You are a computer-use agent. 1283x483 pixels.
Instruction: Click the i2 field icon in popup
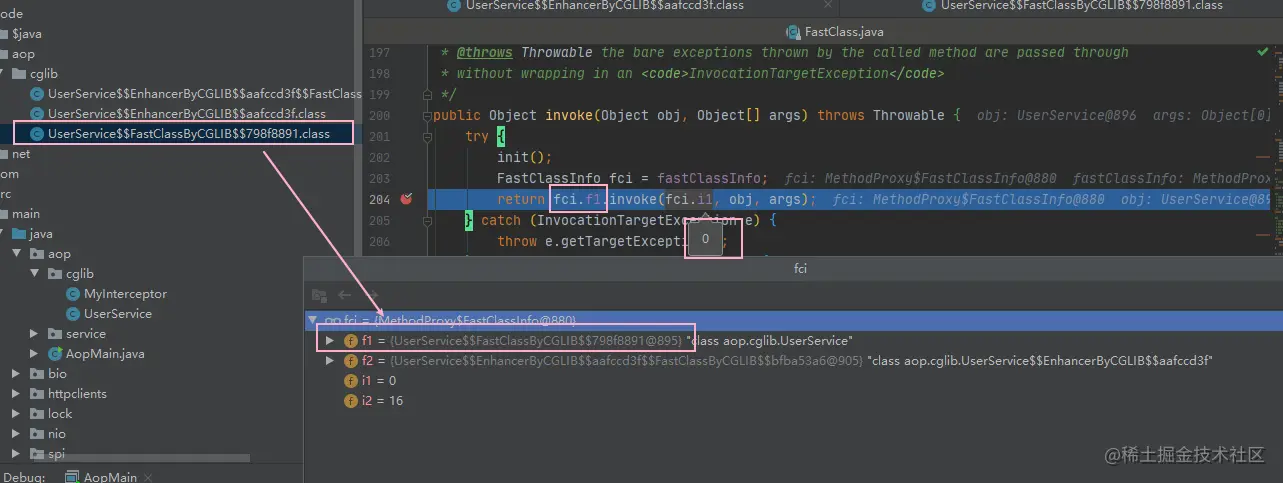(x=351, y=401)
